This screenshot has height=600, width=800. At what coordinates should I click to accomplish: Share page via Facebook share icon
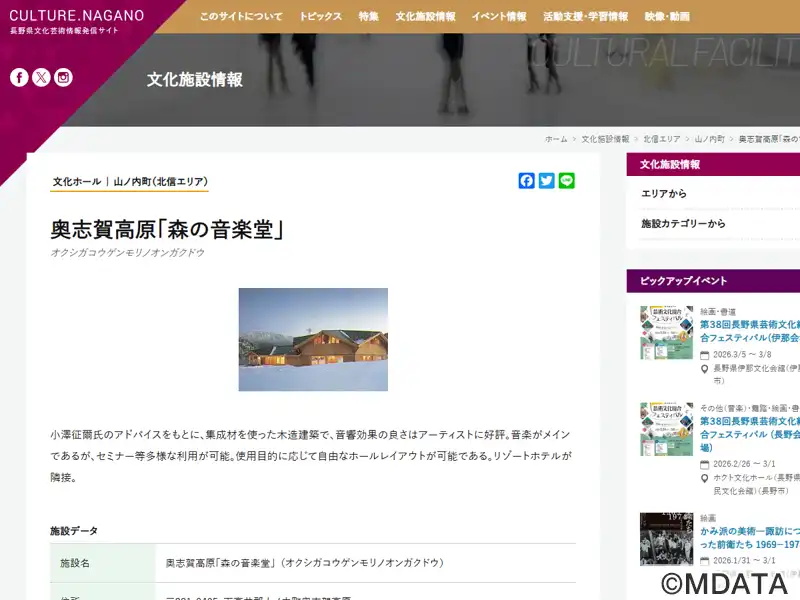coord(527,181)
